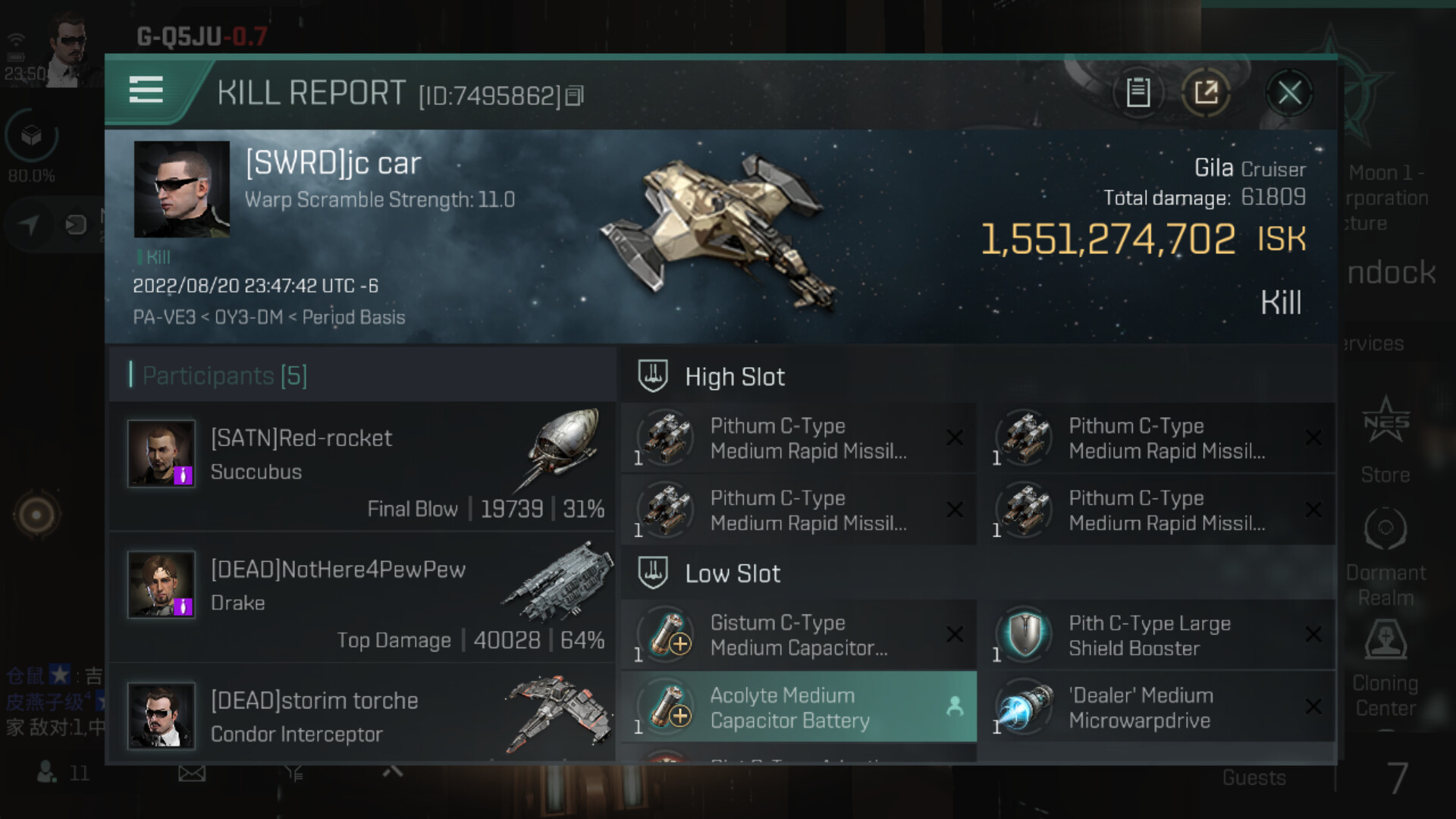Select Acolyte Medium Capacitor Battery item
This screenshot has height=819, width=1456.
799,707
